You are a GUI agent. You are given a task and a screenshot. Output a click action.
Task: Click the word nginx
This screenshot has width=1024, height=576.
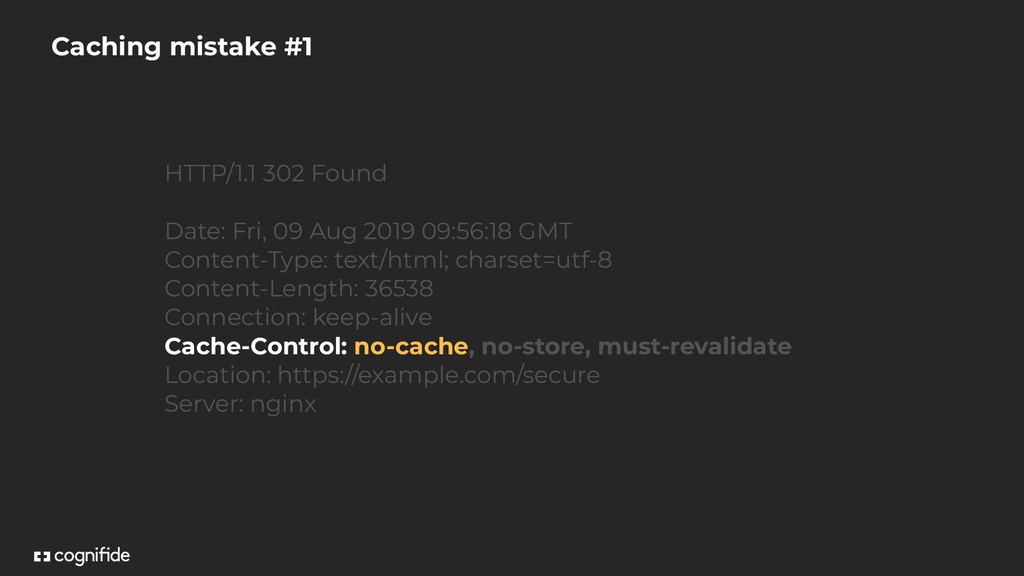(283, 405)
